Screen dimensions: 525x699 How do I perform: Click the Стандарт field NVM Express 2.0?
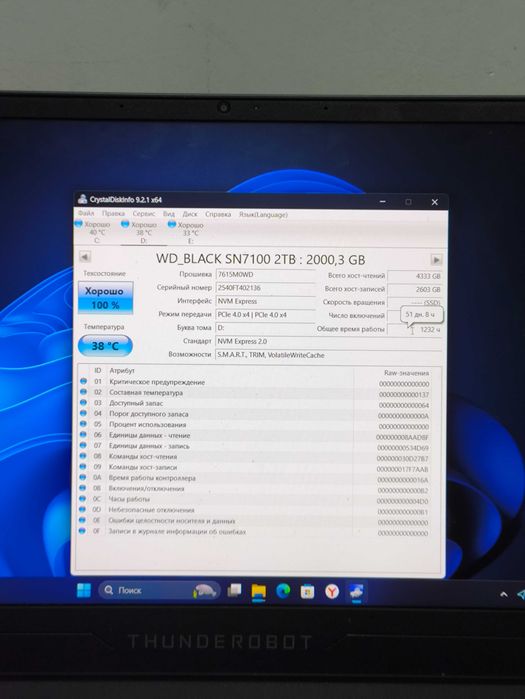328,341
